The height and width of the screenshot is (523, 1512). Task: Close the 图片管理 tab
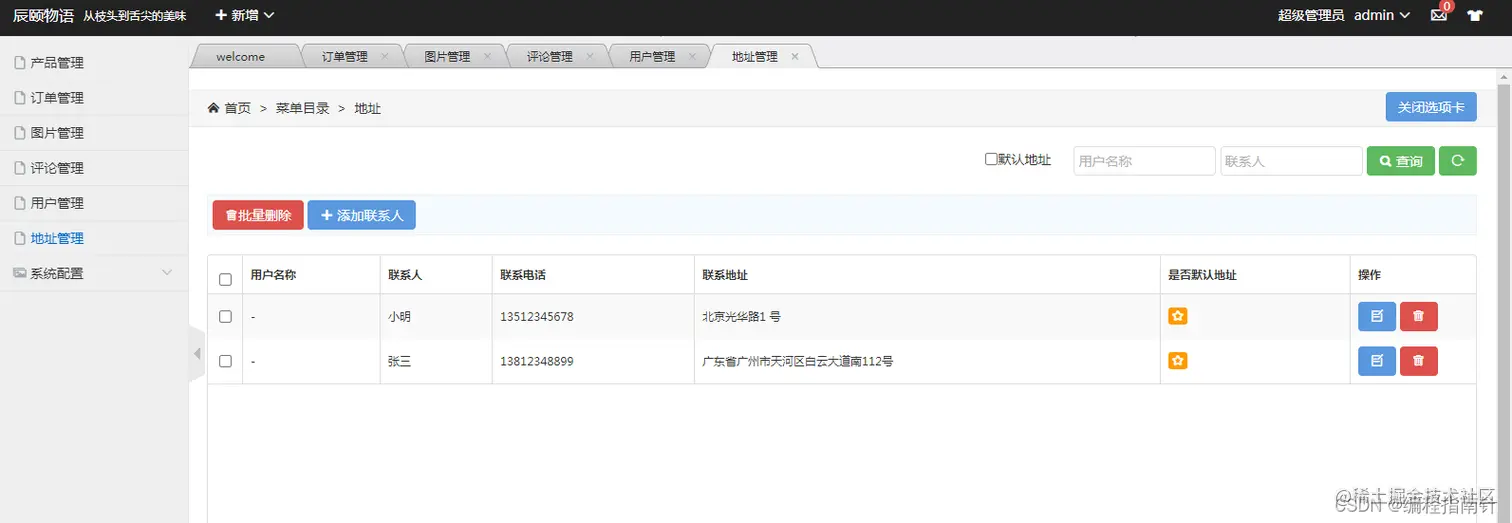[487, 57]
